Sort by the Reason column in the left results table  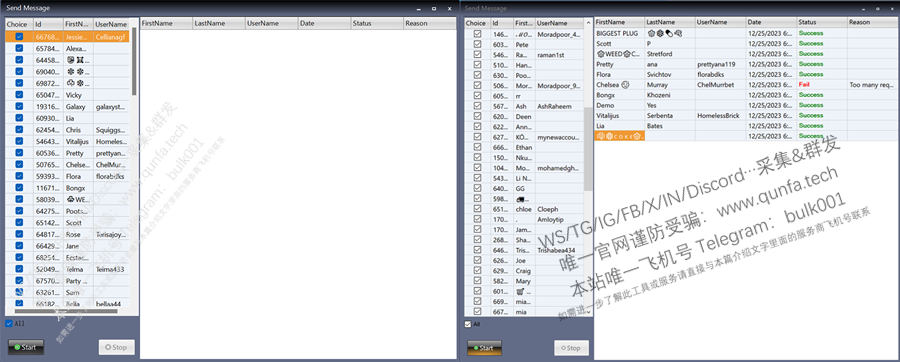430,23
